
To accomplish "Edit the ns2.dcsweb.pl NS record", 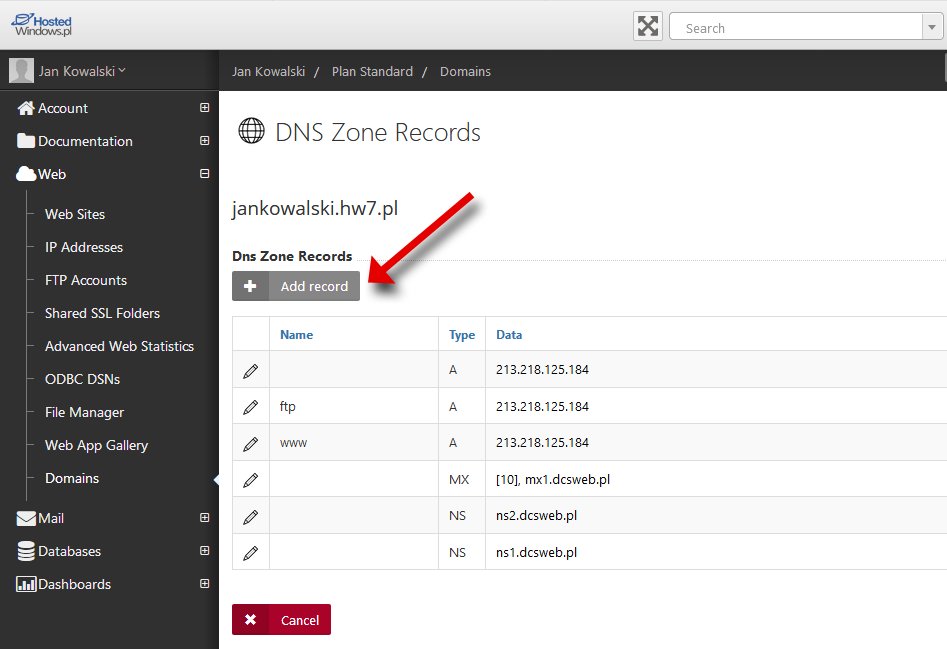I will (x=251, y=517).
